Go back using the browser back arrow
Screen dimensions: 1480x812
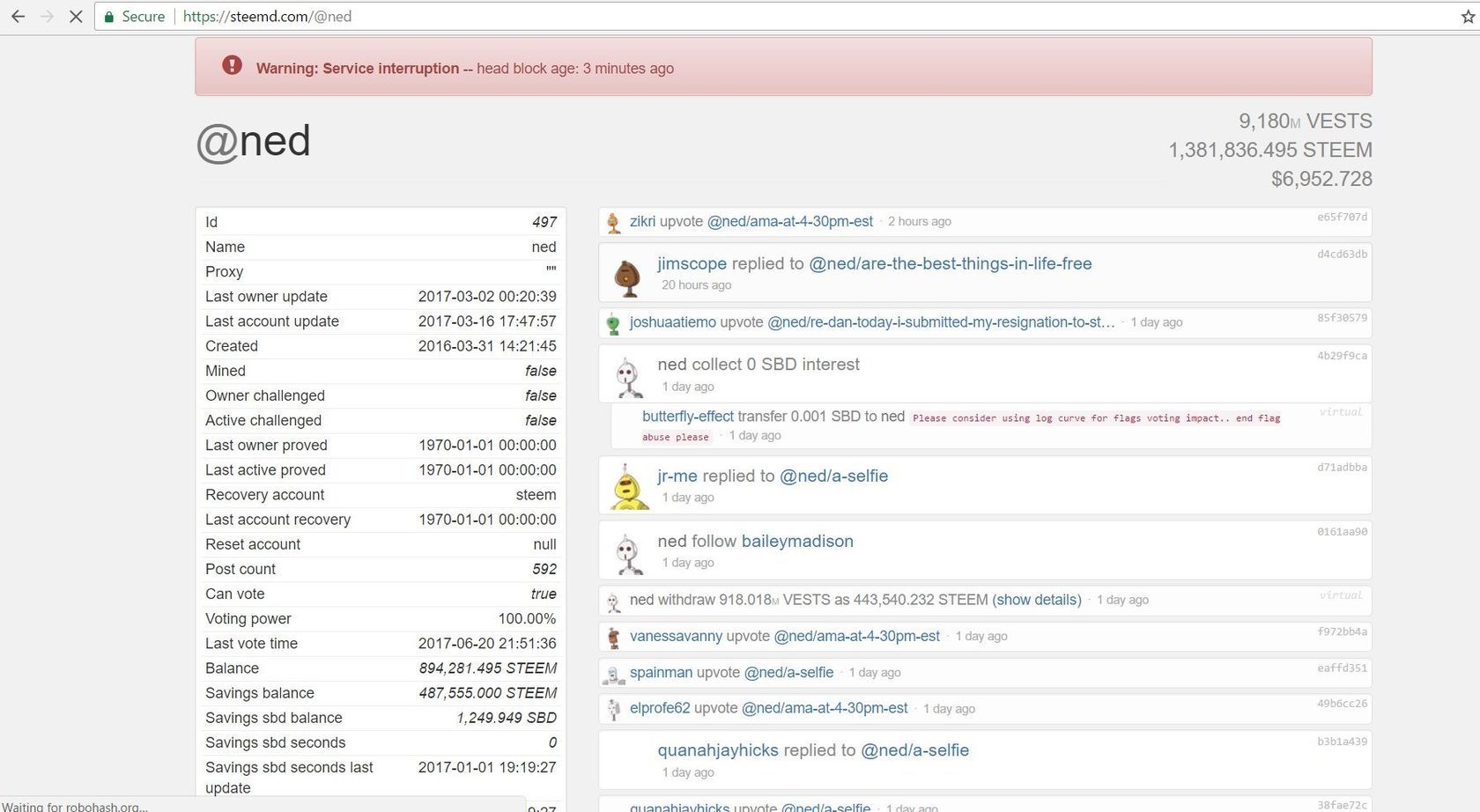18,17
